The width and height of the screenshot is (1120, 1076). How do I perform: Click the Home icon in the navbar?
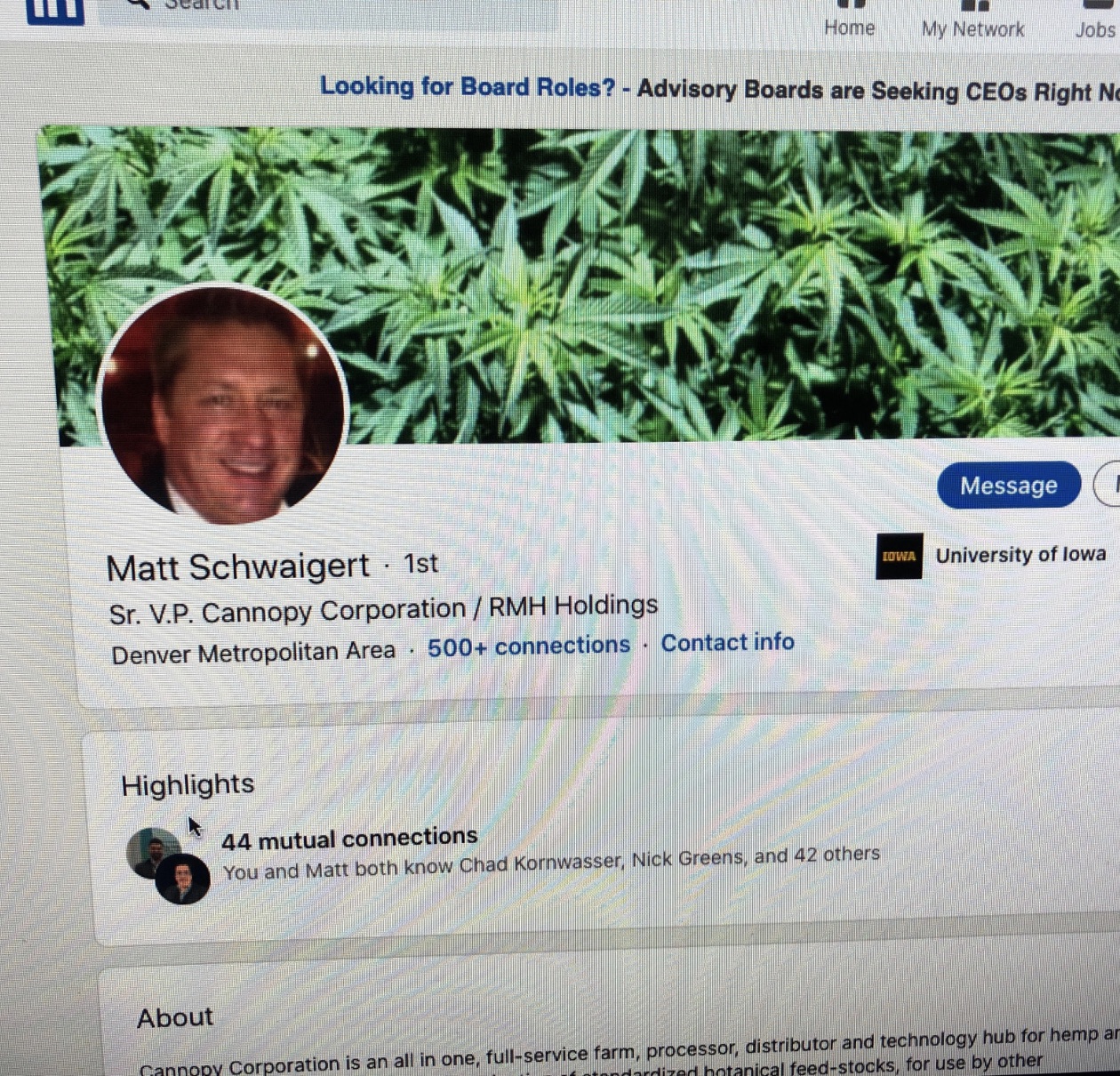852,4
